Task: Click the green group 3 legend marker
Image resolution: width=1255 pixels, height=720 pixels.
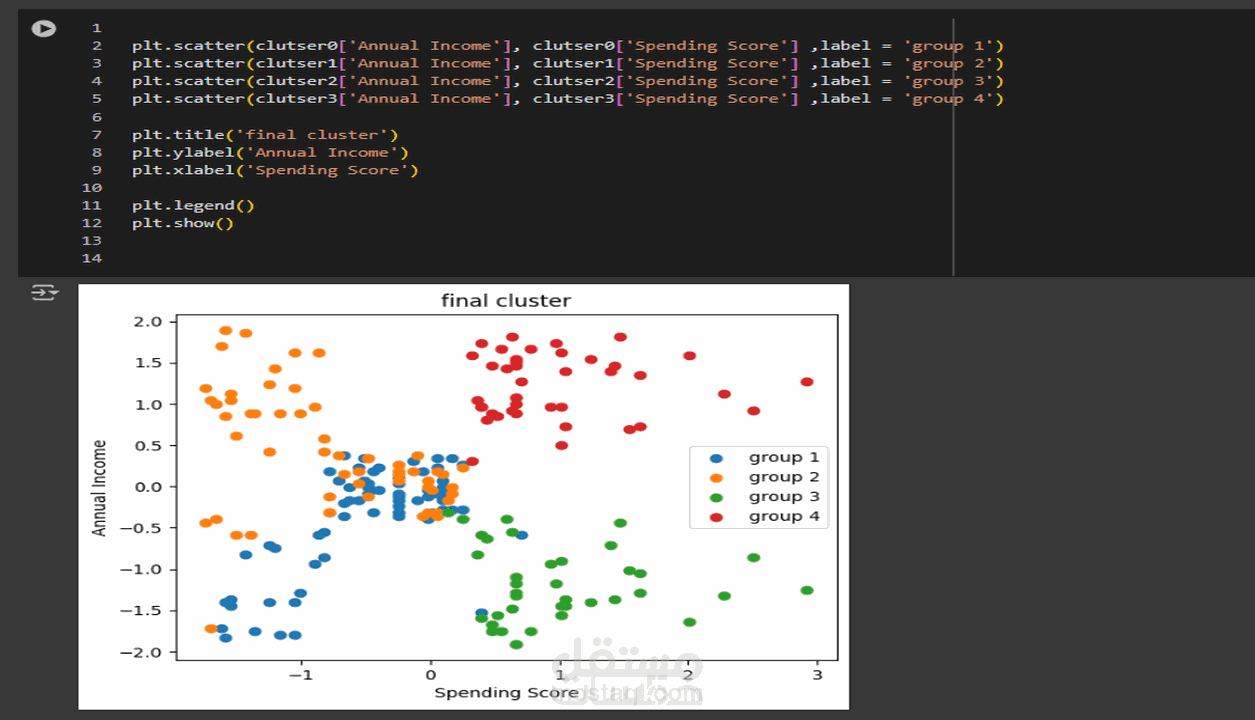Action: (714, 497)
